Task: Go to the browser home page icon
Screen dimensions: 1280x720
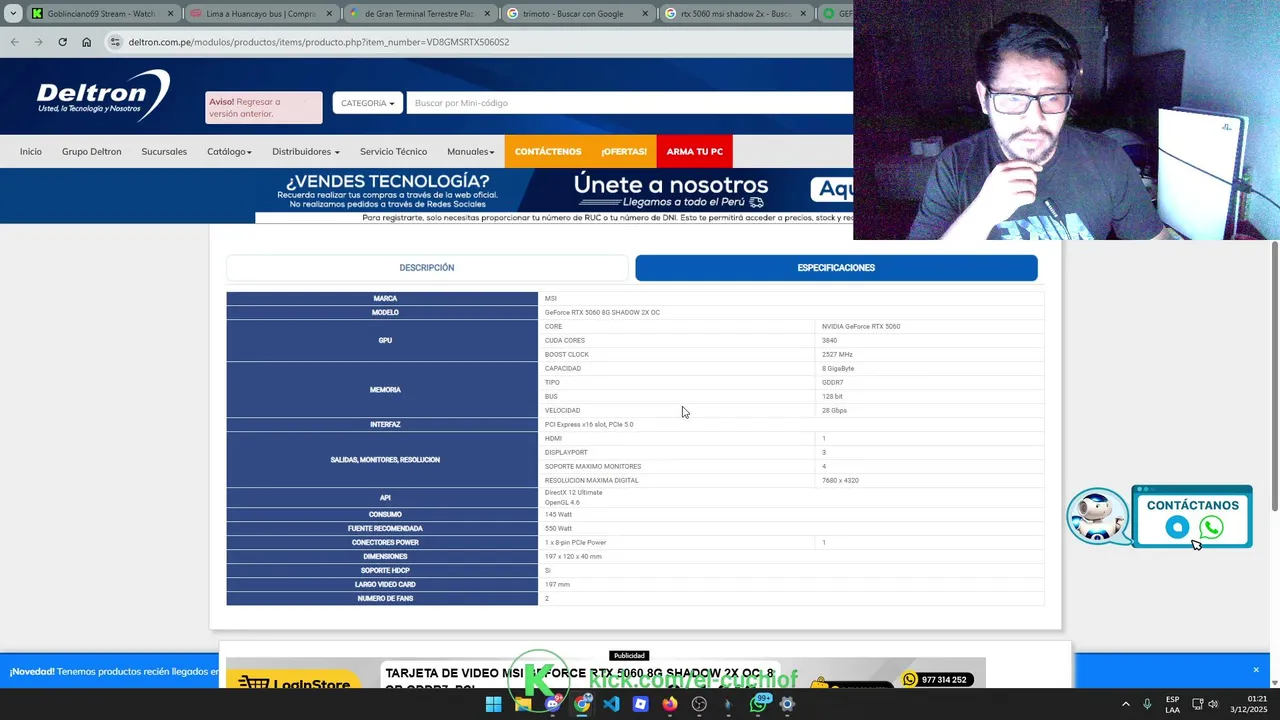Action: 86,42
